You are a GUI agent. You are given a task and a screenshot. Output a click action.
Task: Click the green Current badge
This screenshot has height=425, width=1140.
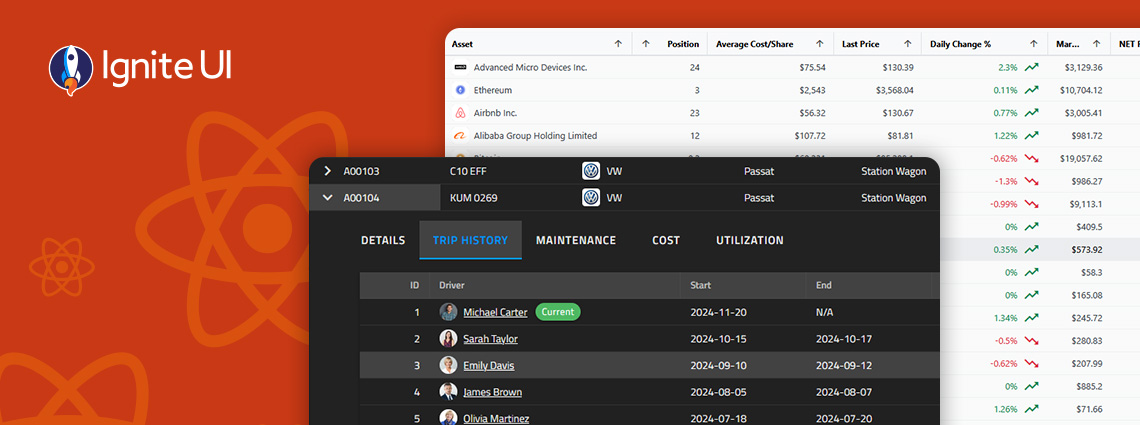point(558,312)
